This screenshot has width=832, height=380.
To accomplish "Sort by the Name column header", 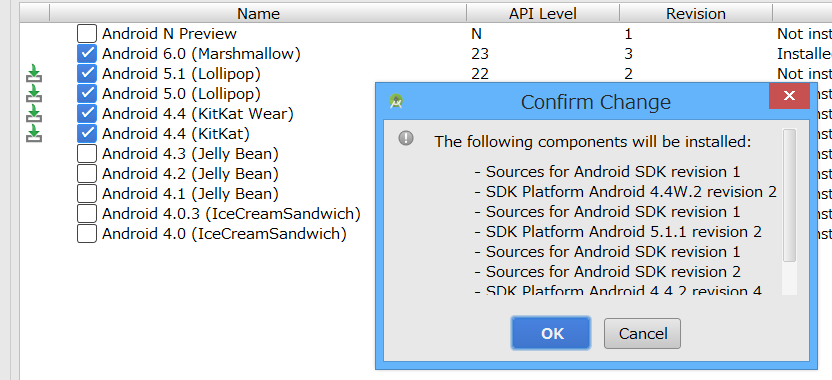I will click(x=258, y=13).
